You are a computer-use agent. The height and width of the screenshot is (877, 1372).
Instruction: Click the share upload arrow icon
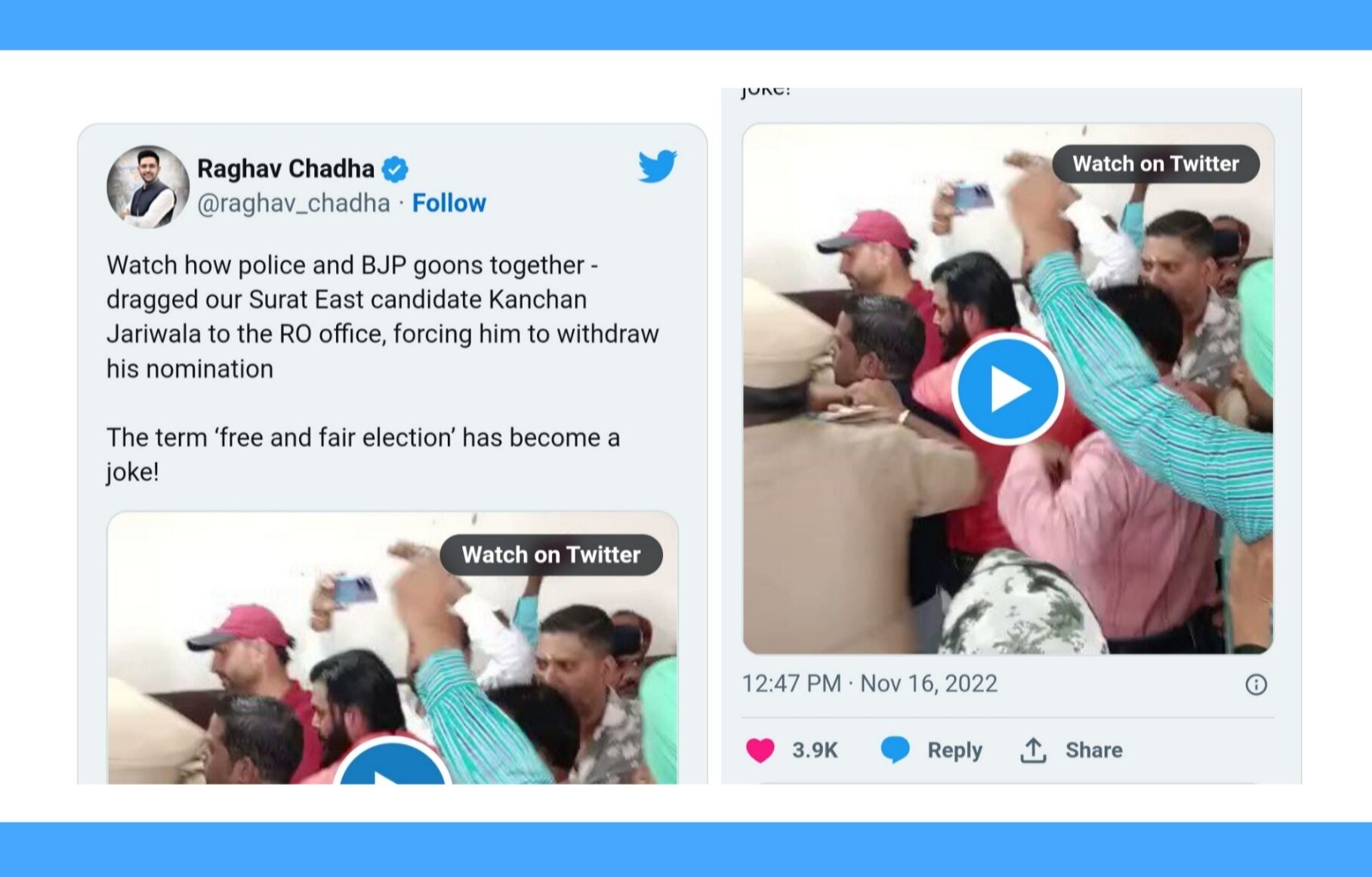click(x=1033, y=750)
